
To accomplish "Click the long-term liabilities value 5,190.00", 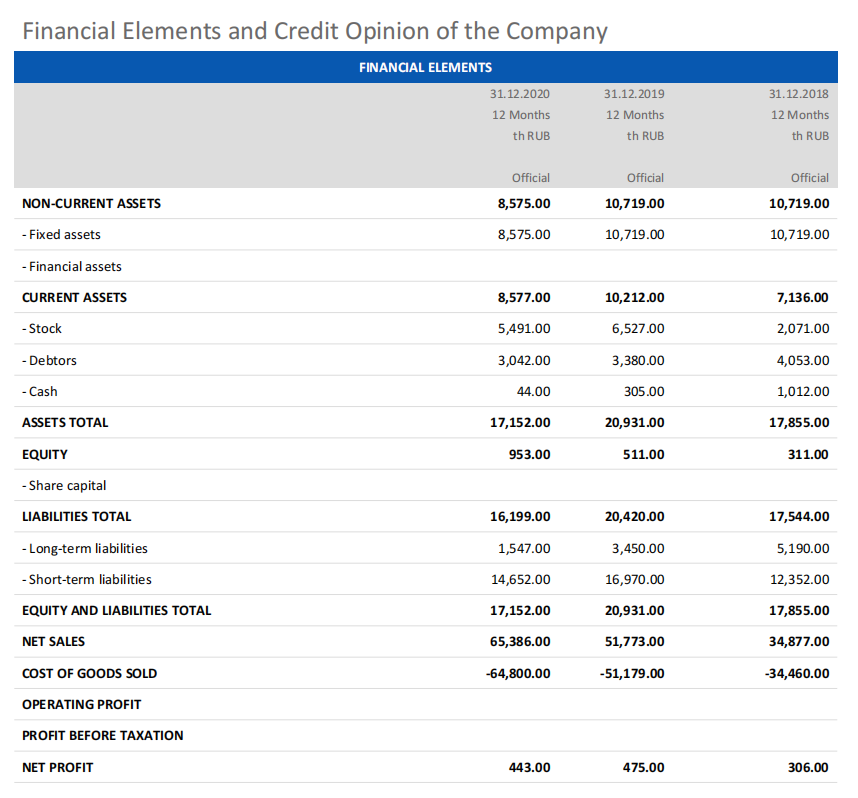I will point(803,549).
